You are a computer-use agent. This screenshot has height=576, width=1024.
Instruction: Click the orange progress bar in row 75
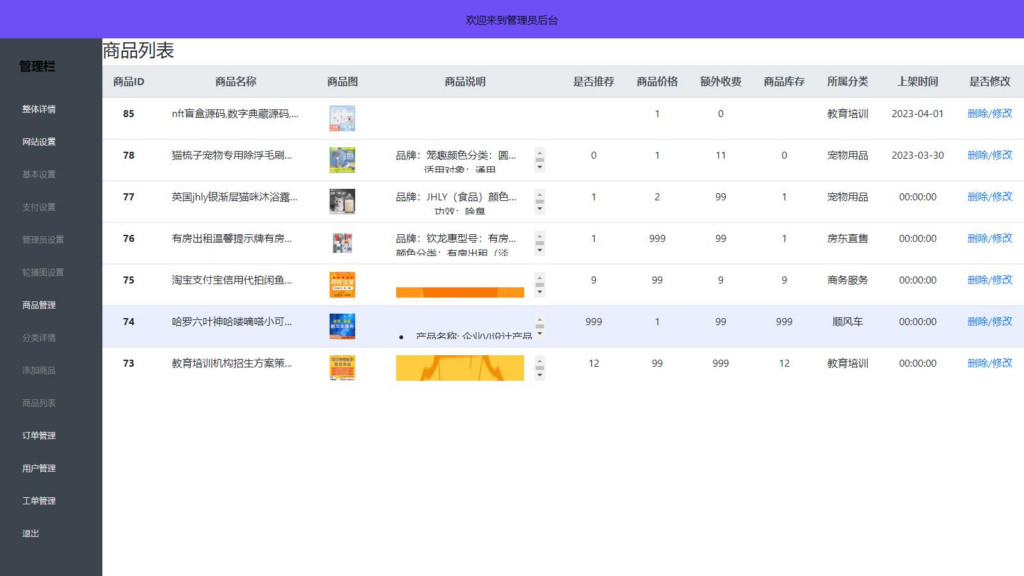click(460, 290)
